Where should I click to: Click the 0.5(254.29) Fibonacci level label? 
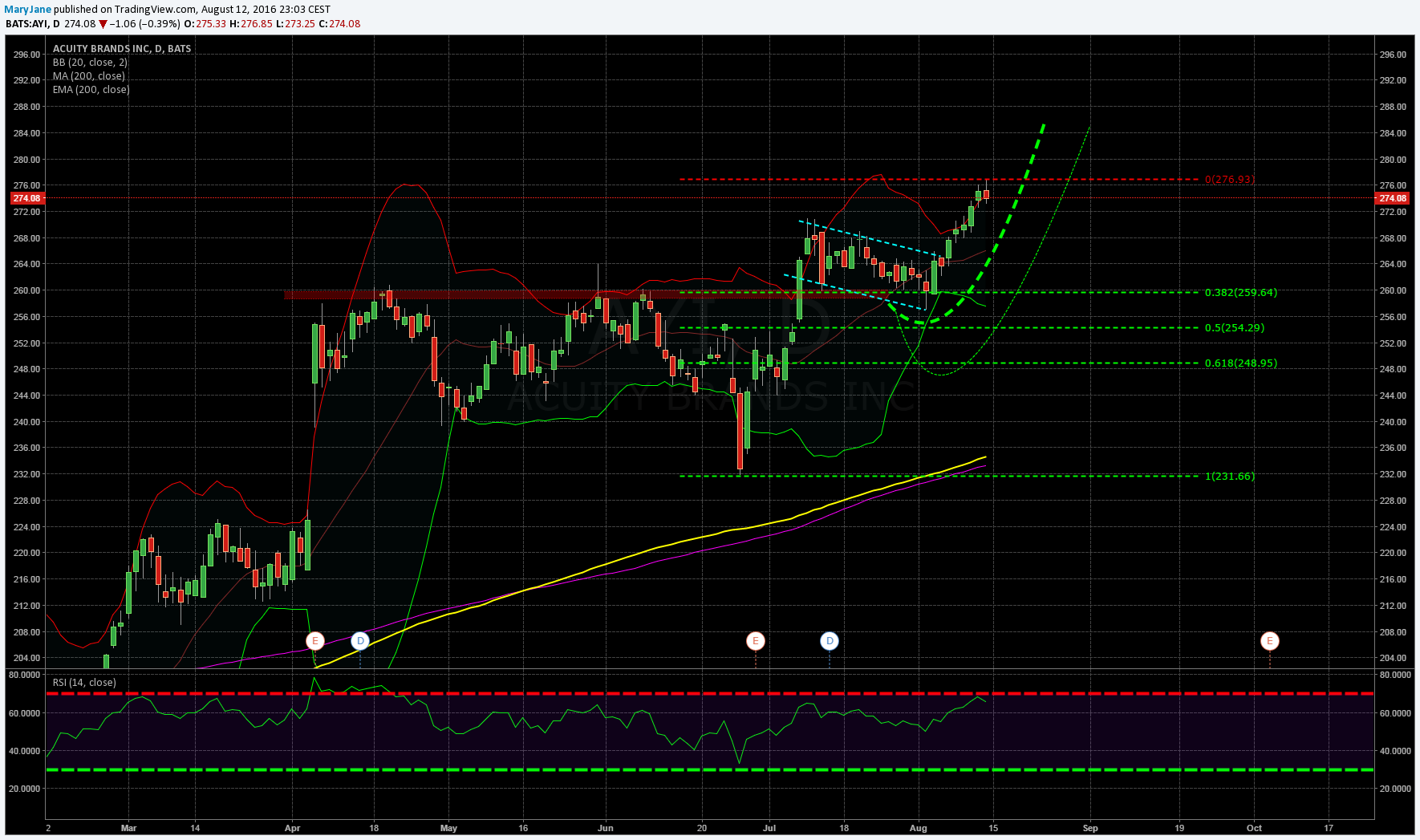pos(1235,328)
